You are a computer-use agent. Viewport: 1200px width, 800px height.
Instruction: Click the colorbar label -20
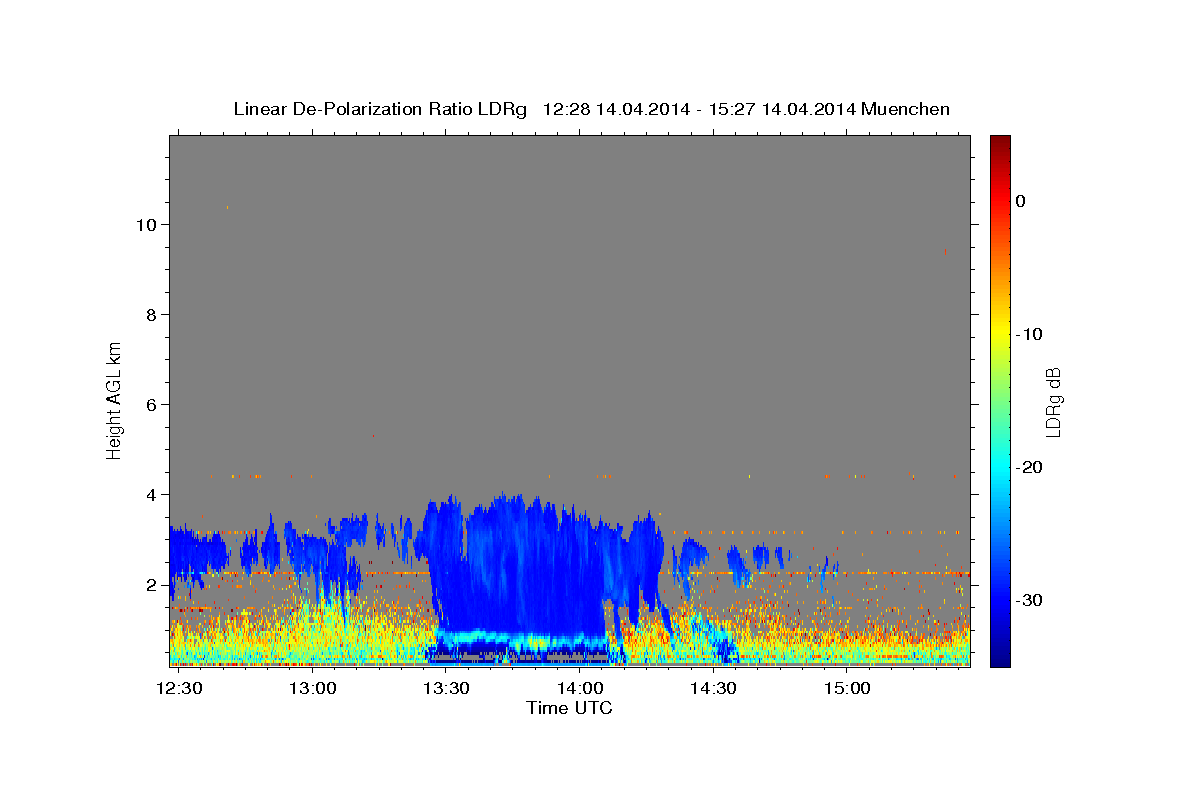pyautogui.click(x=1030, y=467)
